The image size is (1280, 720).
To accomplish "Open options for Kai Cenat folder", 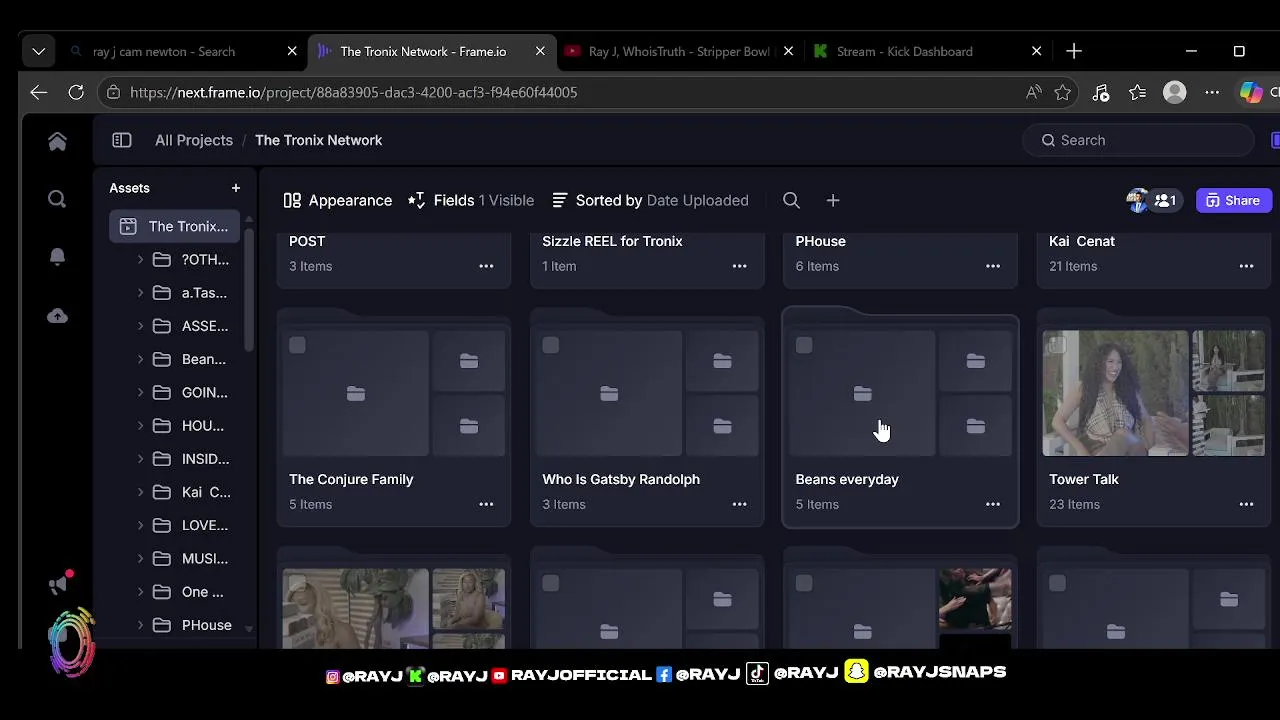I will [1246, 266].
